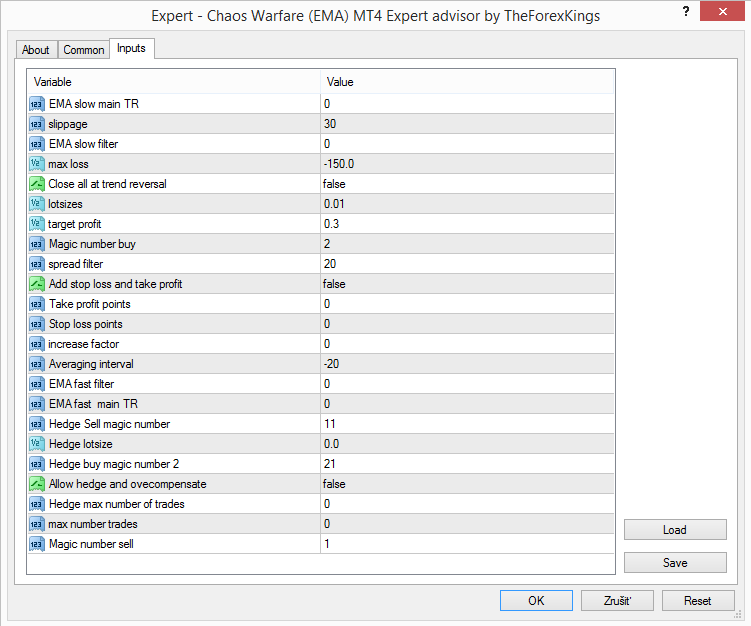Select the false value of Close all at trend reversal
The height and width of the screenshot is (626, 751).
coord(334,184)
